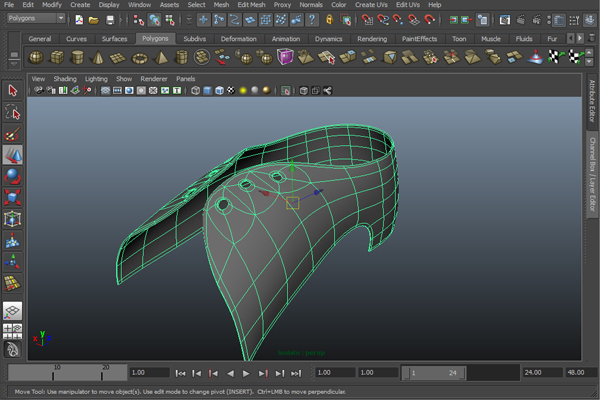Toggle smooth shade all in the viewport panel
The width and height of the screenshot is (600, 400).
pyautogui.click(x=207, y=91)
